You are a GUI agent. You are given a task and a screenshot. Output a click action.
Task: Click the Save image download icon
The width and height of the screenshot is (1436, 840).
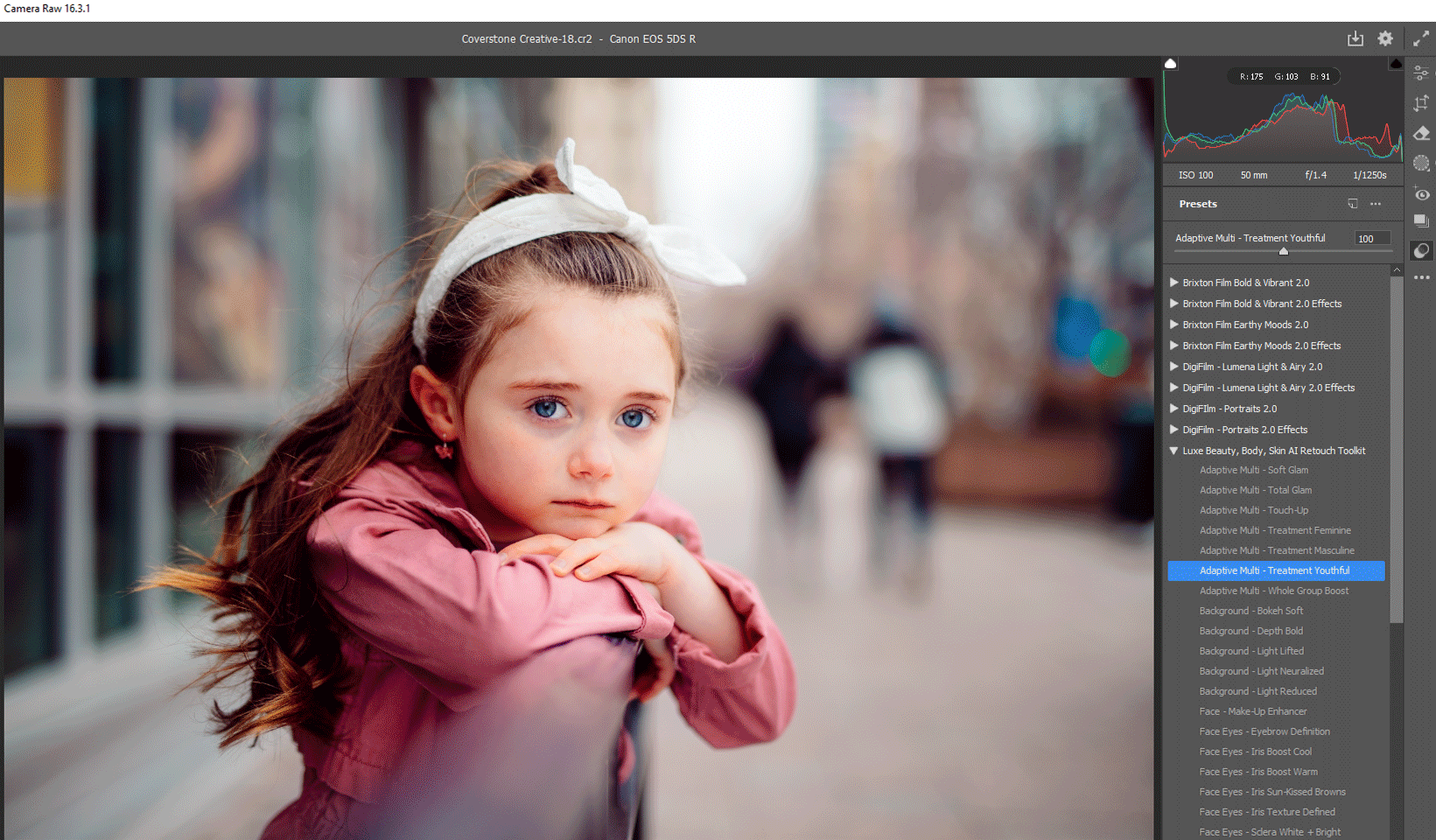coord(1355,38)
